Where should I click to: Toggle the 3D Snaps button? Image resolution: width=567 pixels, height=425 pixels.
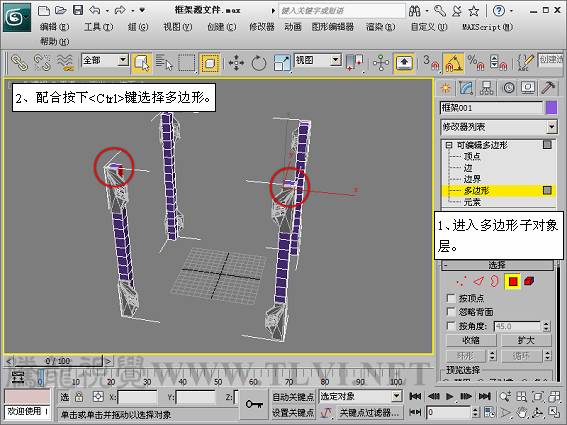pos(431,63)
